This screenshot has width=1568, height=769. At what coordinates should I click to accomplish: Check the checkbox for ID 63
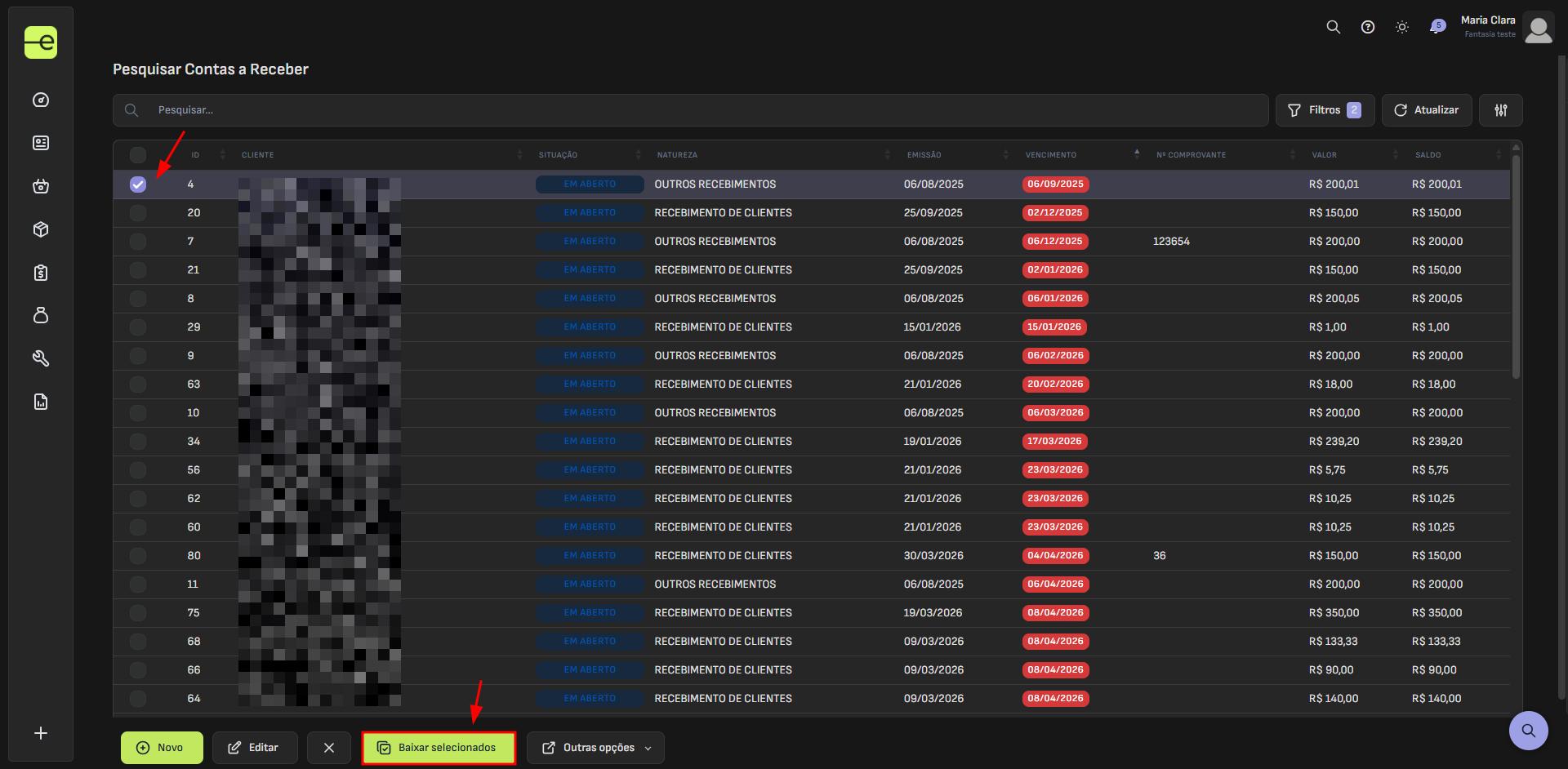(x=138, y=384)
